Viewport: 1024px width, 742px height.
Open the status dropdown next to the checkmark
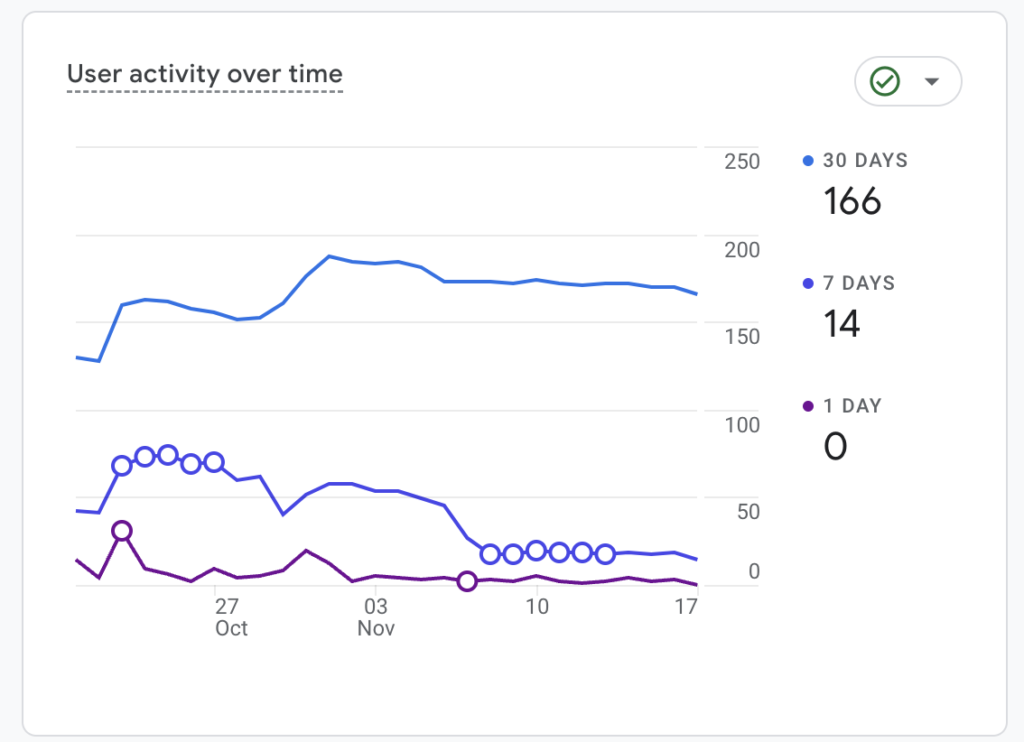point(930,81)
